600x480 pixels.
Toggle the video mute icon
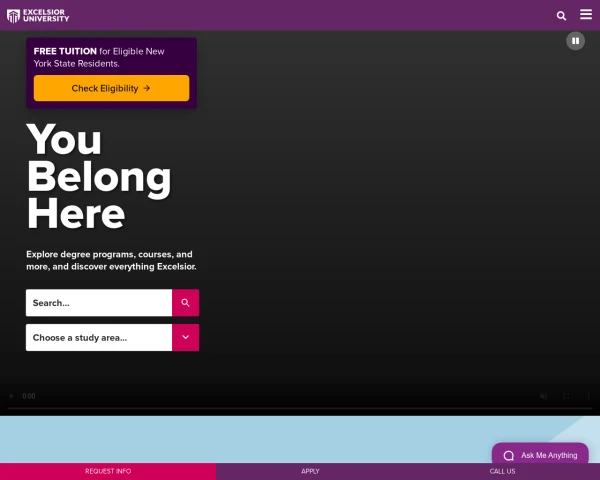tap(543, 396)
